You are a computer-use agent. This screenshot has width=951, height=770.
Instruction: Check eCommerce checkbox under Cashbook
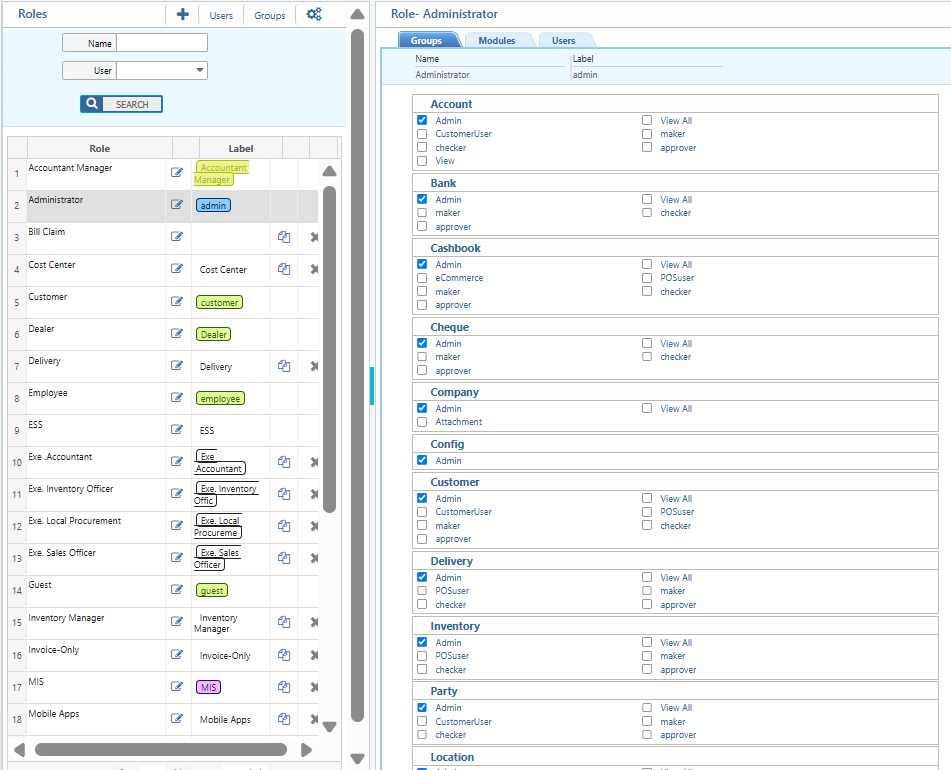click(x=422, y=278)
